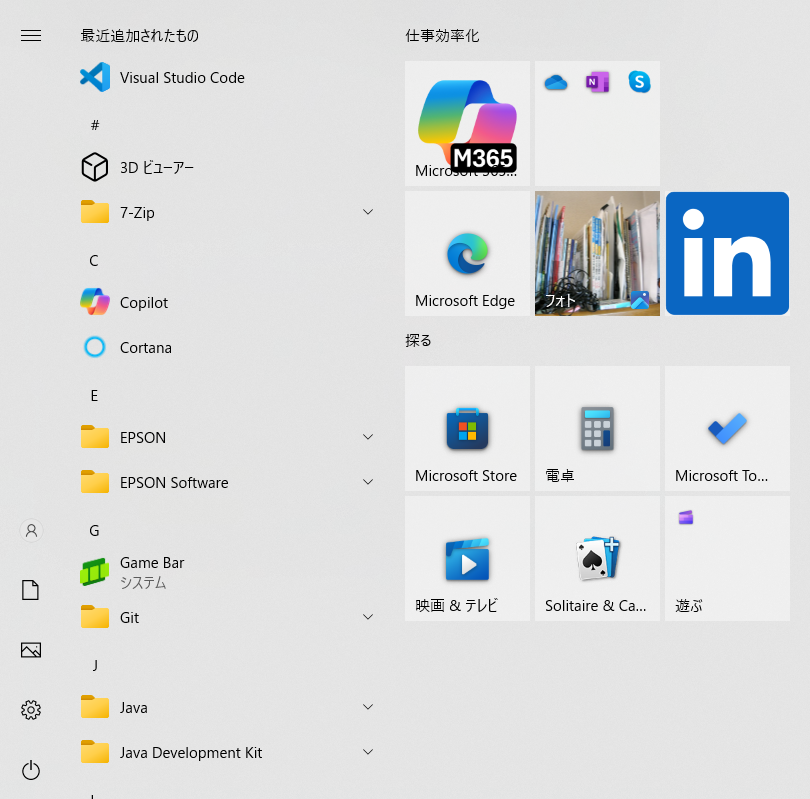The width and height of the screenshot is (810, 799).
Task: Click the Git folder entry
Action: [x=227, y=617]
